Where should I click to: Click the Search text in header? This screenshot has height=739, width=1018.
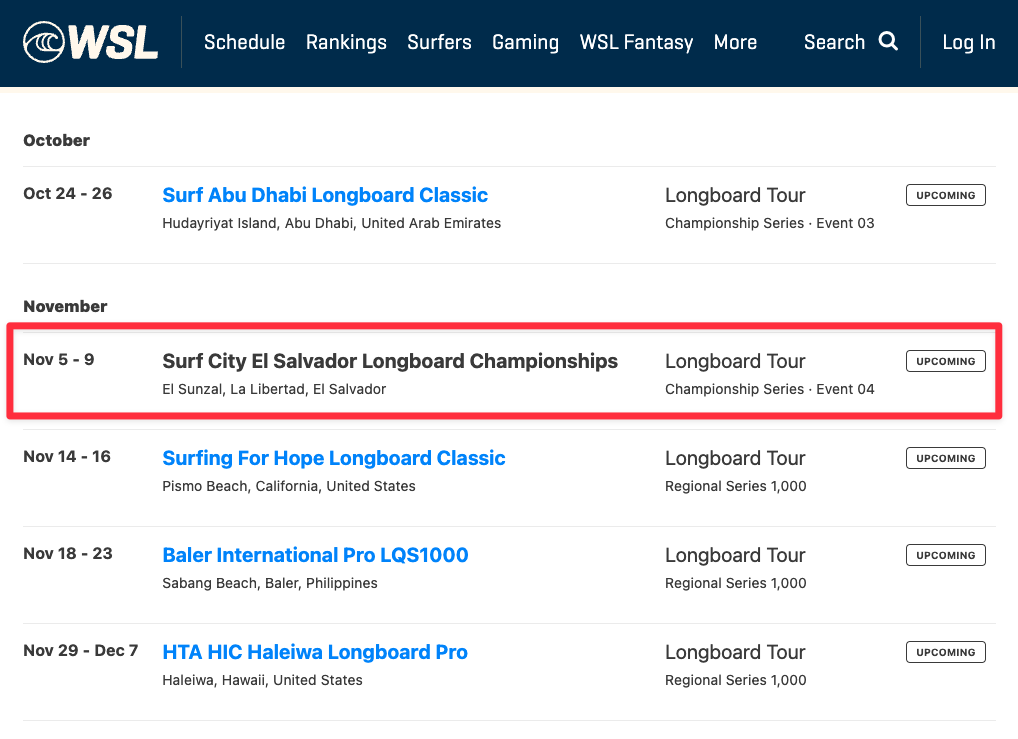pos(834,42)
